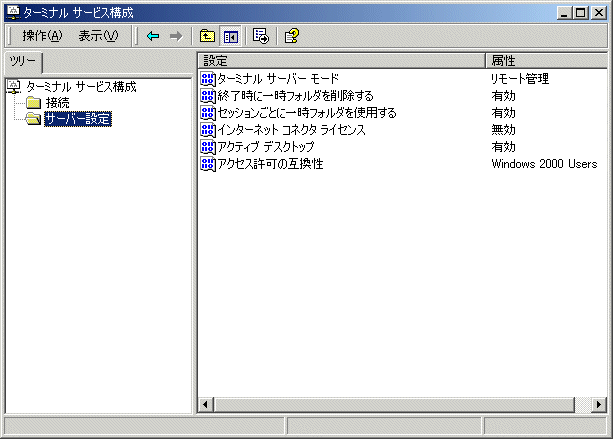Select ターミナル サービス構成 root tree node
This screenshot has height=439, width=613.
coord(81,86)
